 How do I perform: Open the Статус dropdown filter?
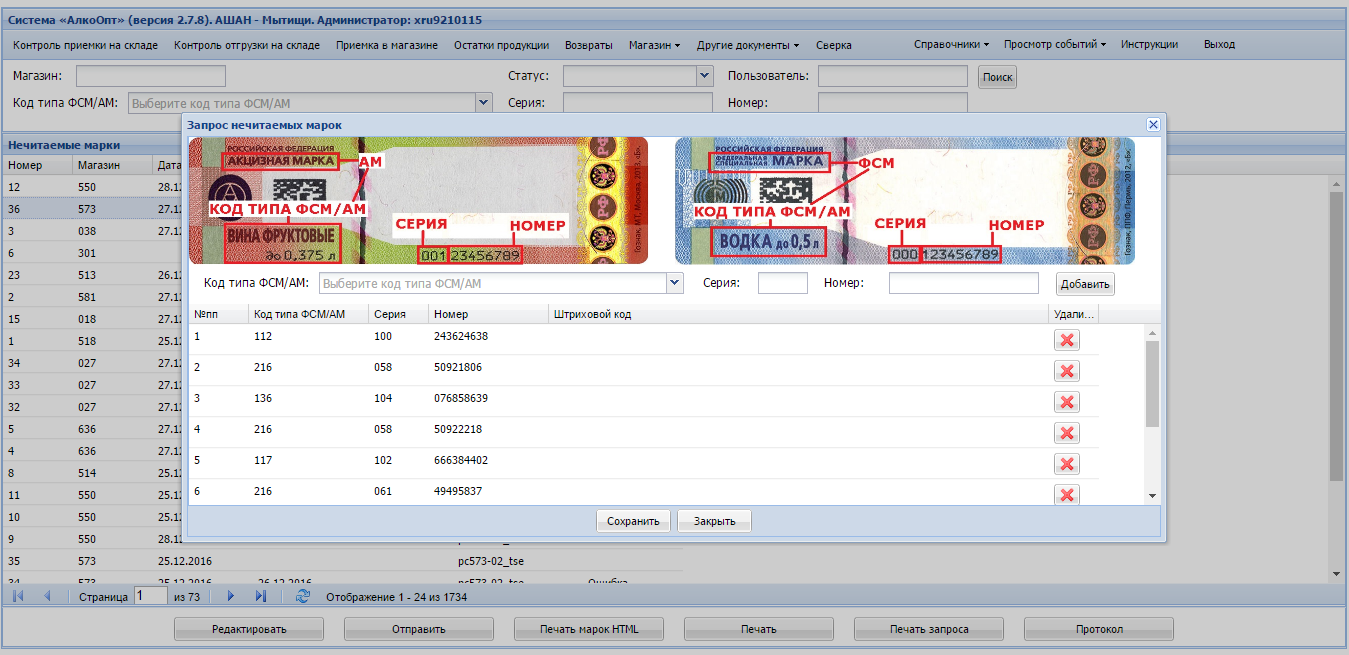pos(703,76)
